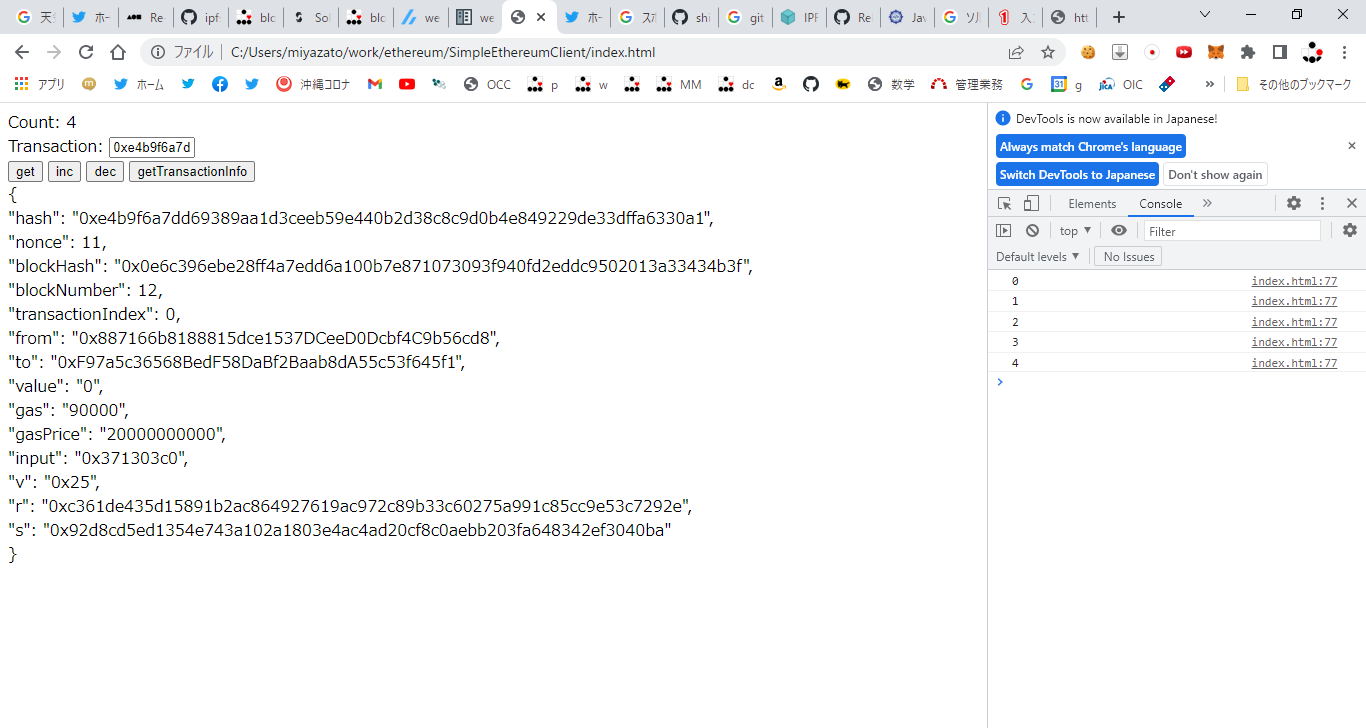This screenshot has height=728, width=1366.
Task: Bookmark this page with the star
Action: 1048,52
